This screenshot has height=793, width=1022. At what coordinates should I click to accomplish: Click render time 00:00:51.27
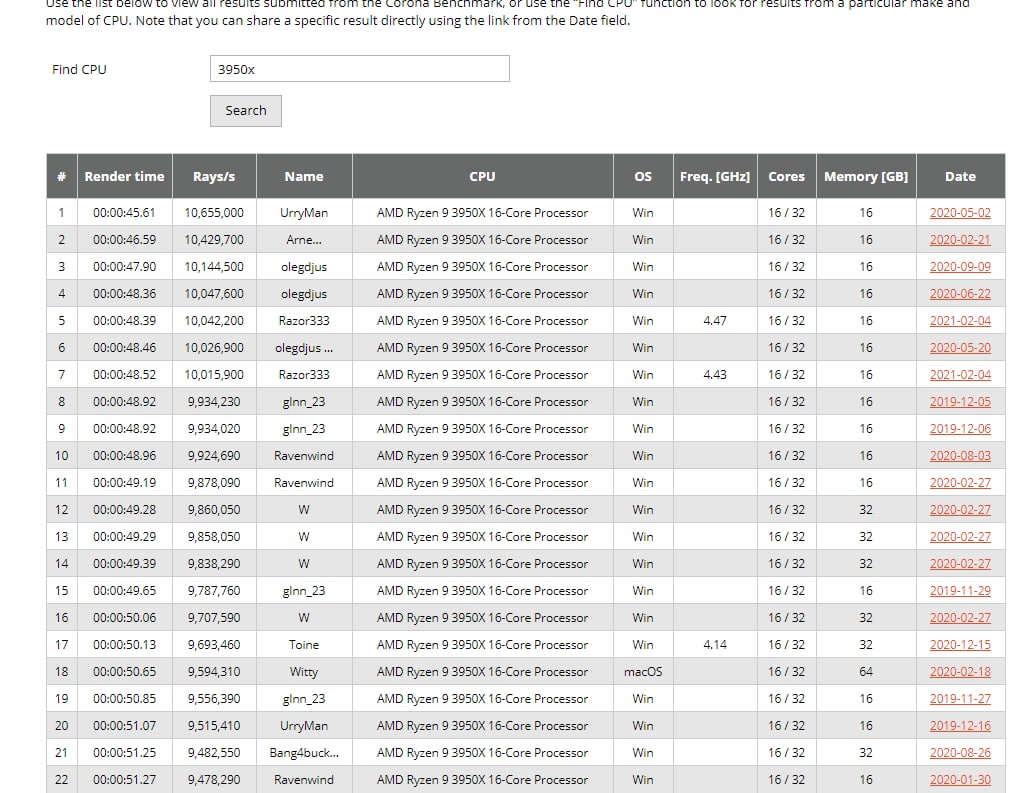124,779
